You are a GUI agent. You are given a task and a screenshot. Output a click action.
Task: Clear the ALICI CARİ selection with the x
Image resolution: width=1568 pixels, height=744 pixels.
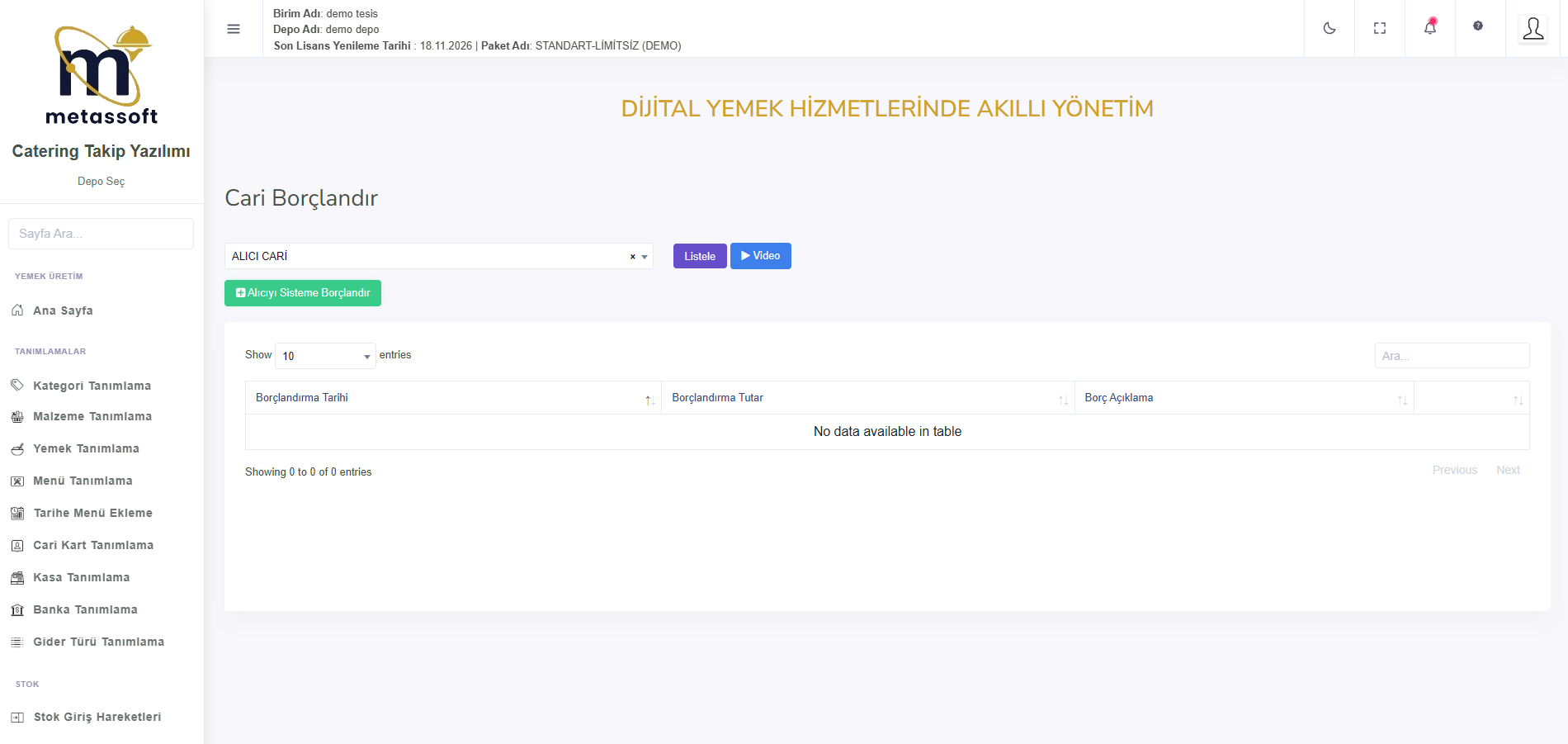click(x=632, y=257)
